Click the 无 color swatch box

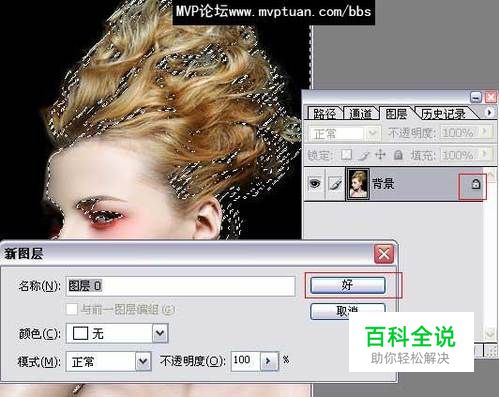pyautogui.click(x=80, y=333)
